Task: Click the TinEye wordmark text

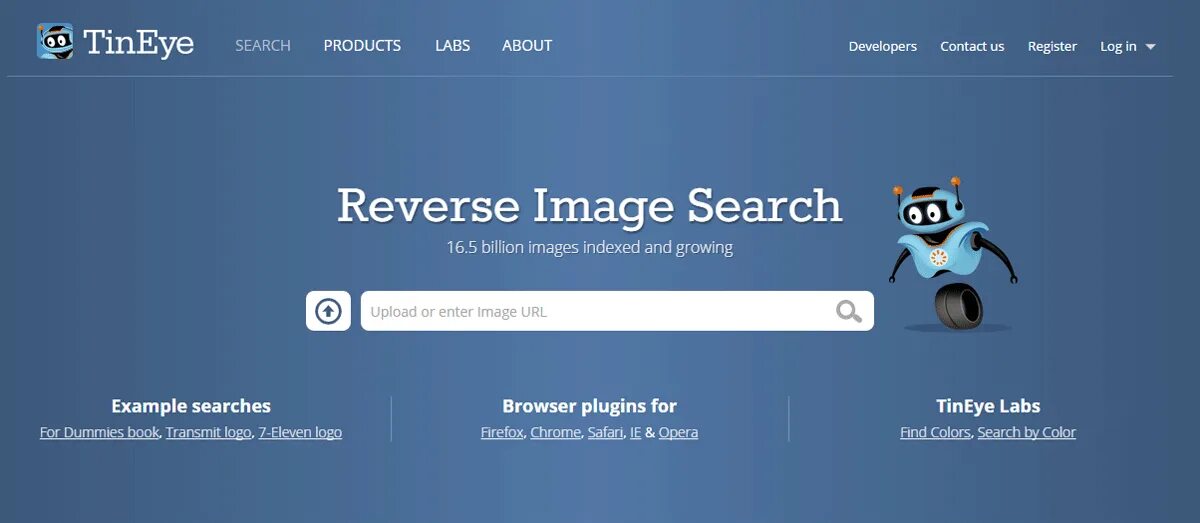Action: coord(139,43)
